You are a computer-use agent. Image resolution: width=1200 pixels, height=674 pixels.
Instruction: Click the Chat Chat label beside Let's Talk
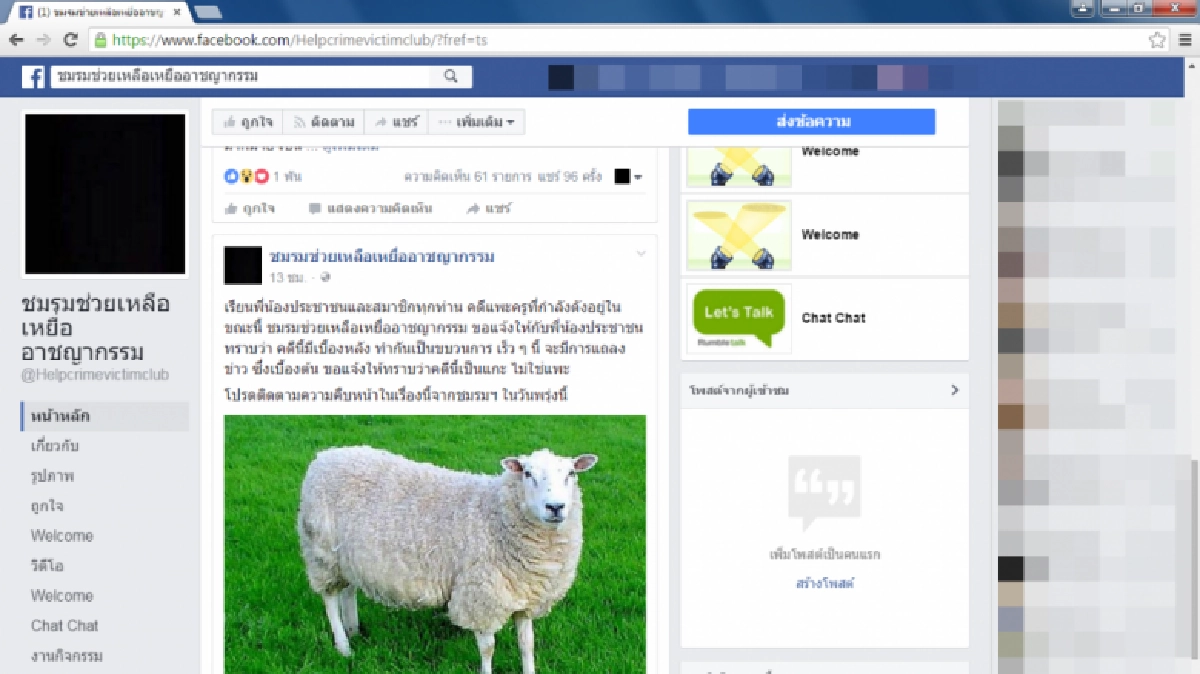(834, 318)
